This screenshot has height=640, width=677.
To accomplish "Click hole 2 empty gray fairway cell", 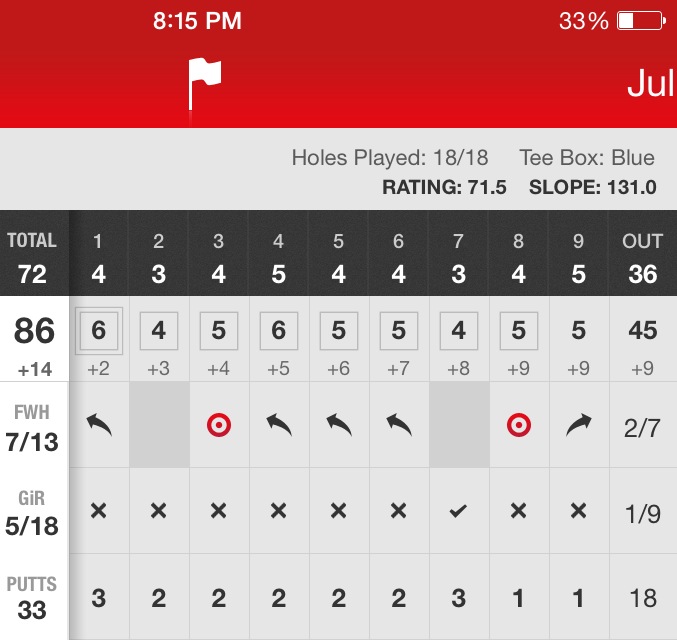I will click(x=158, y=426).
